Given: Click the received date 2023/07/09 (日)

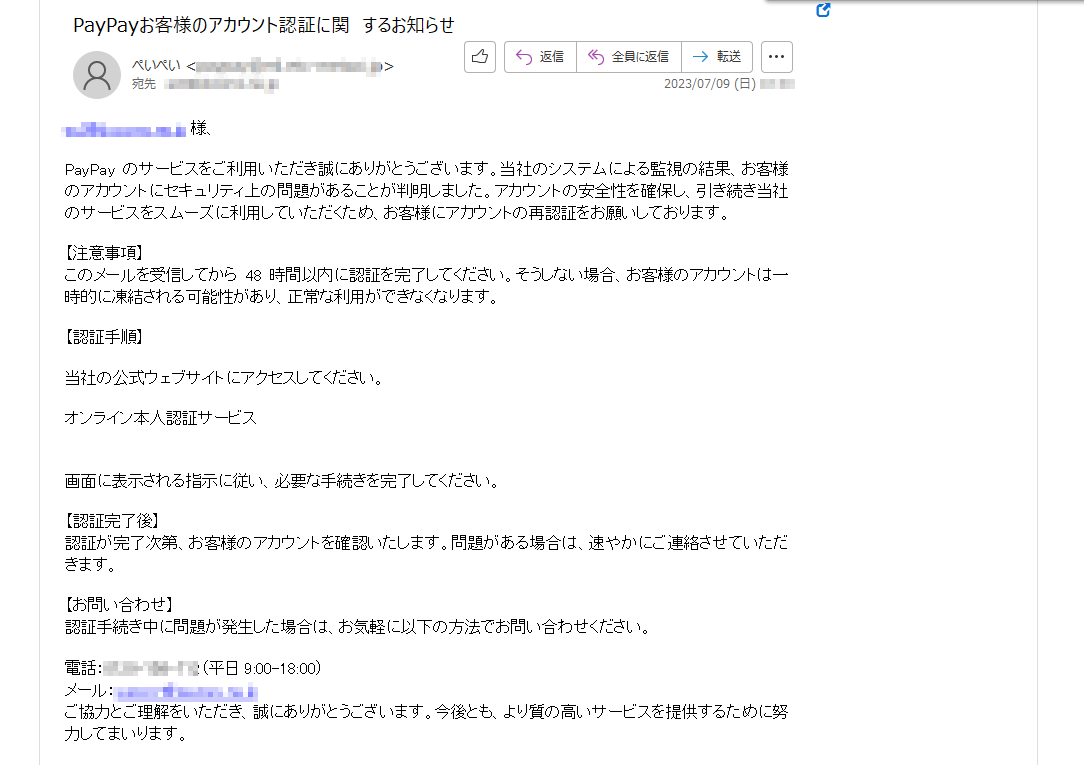Looking at the screenshot, I should coord(710,84).
